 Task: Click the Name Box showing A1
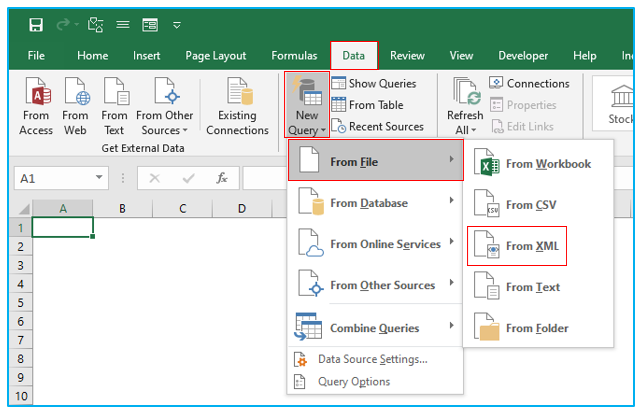point(53,178)
